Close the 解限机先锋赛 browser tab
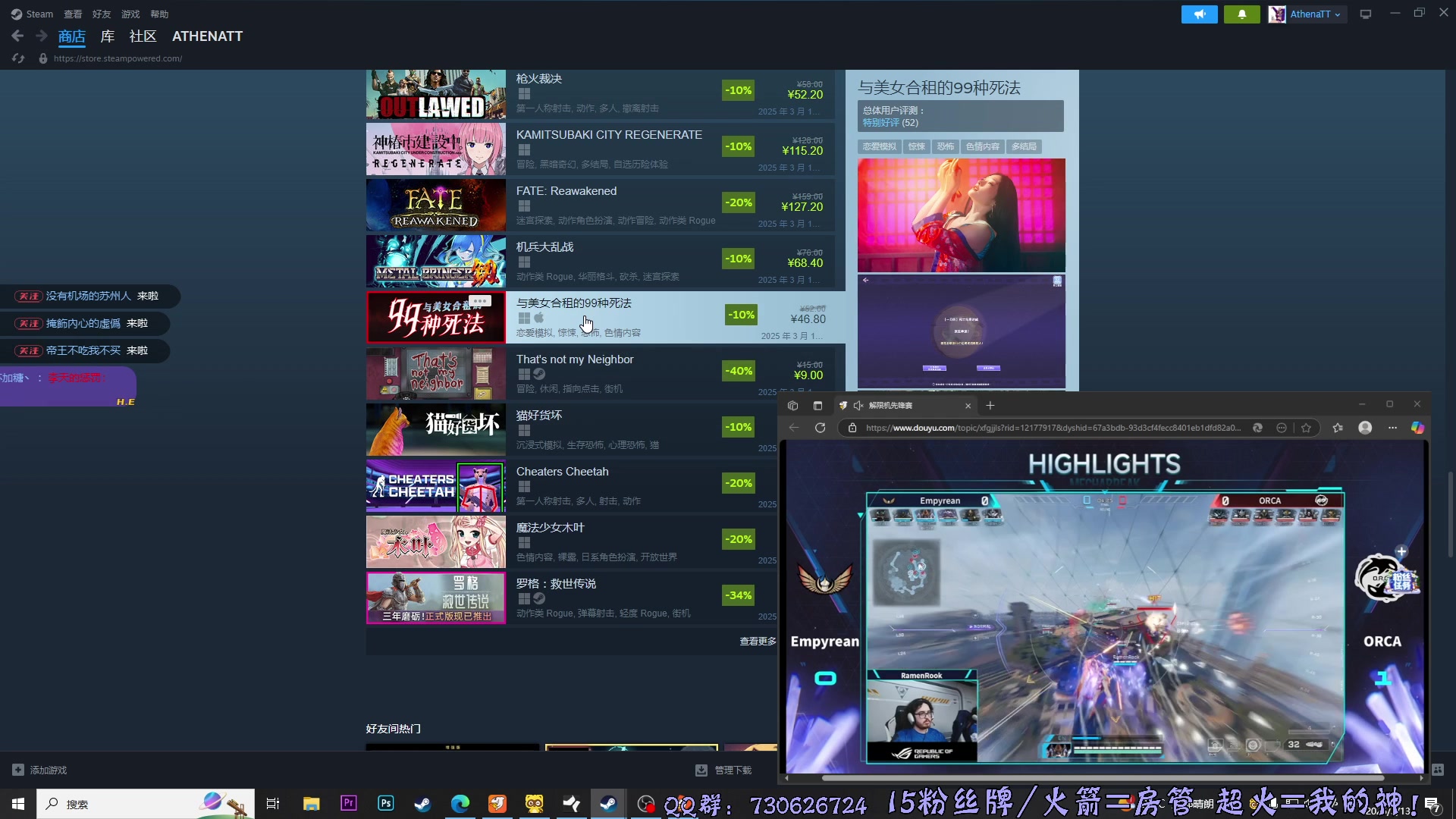The width and height of the screenshot is (1456, 819). click(968, 406)
